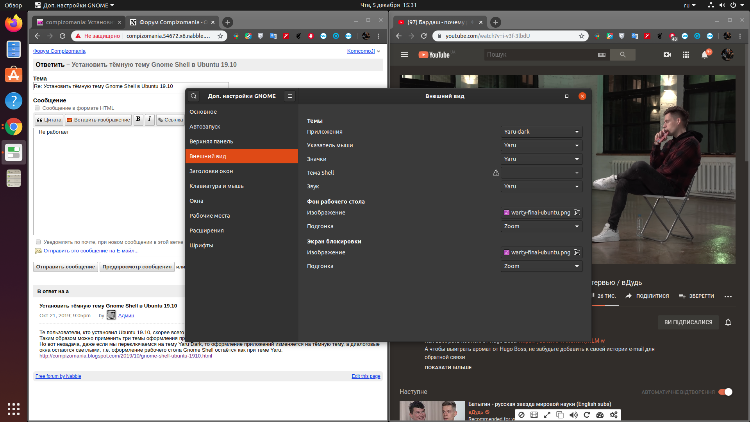Open the GNOME Tweaks hamburger menu
Viewport: 750px width, 422px height.
pyautogui.click(x=290, y=96)
